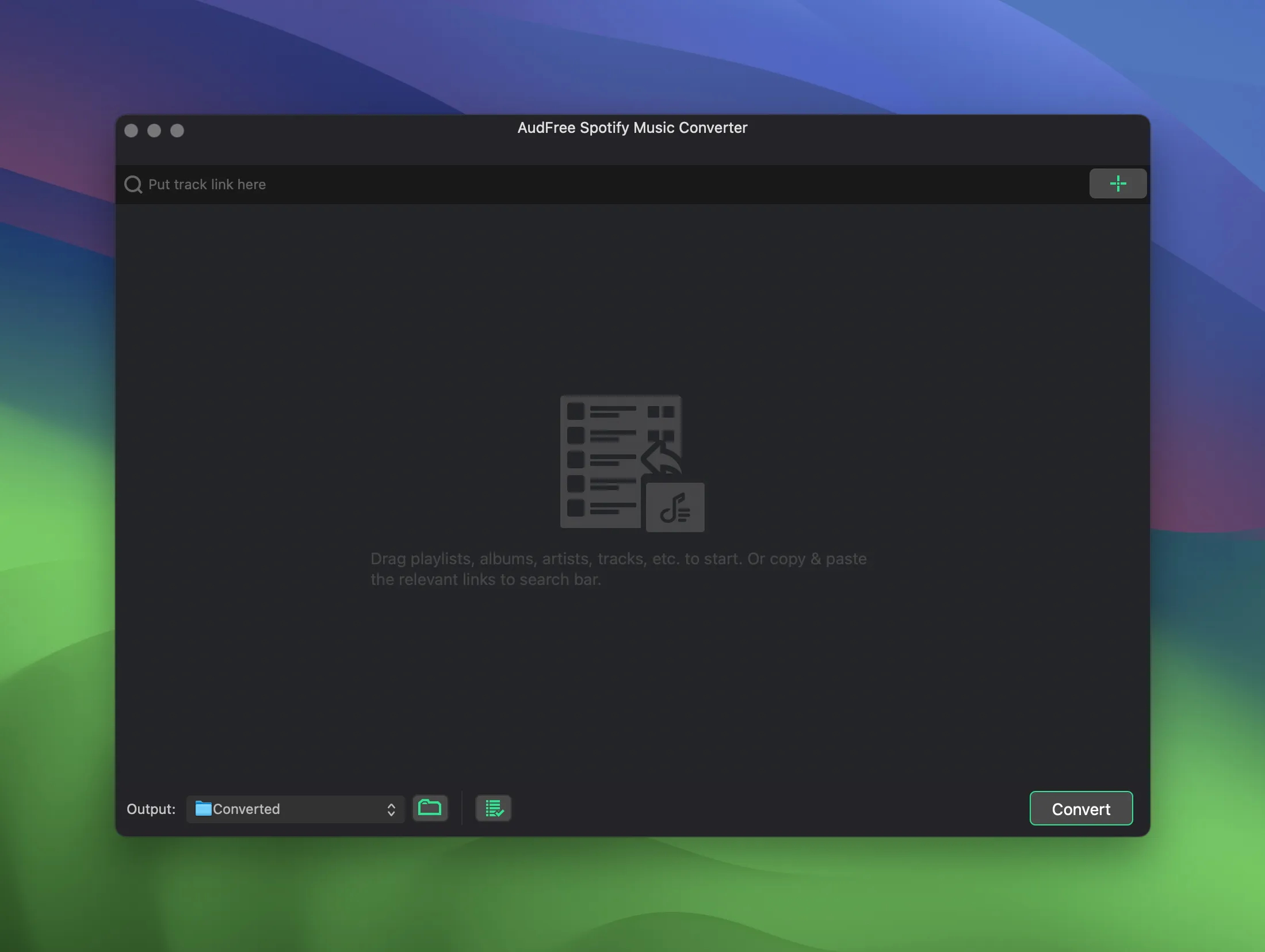The height and width of the screenshot is (952, 1265).
Task: Click the magnifying glass search icon
Action: (x=133, y=183)
